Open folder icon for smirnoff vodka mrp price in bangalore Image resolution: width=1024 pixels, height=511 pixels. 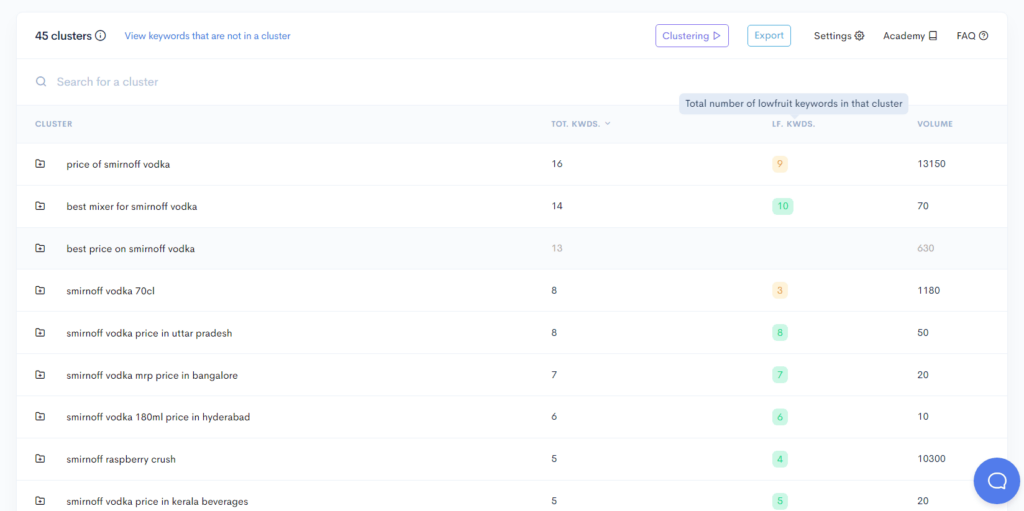coord(40,375)
